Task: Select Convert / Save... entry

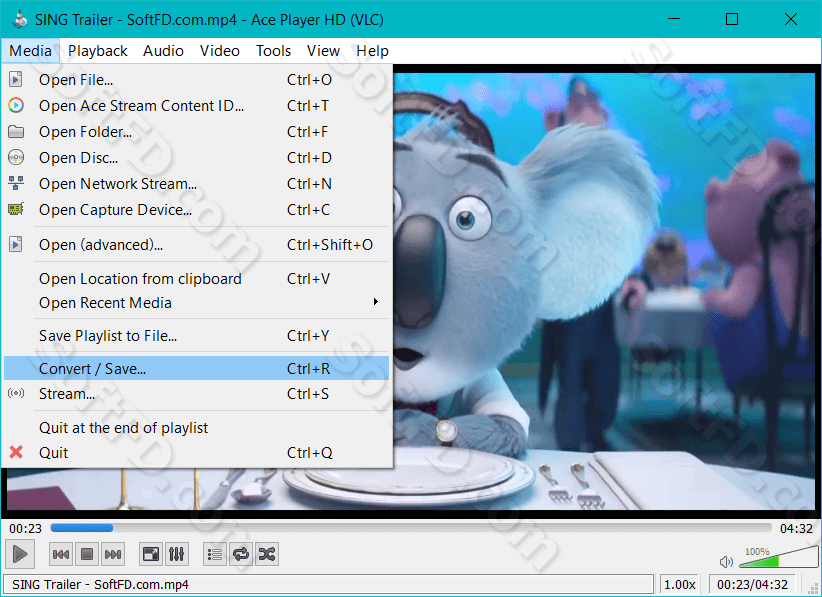Action: click(x=196, y=368)
